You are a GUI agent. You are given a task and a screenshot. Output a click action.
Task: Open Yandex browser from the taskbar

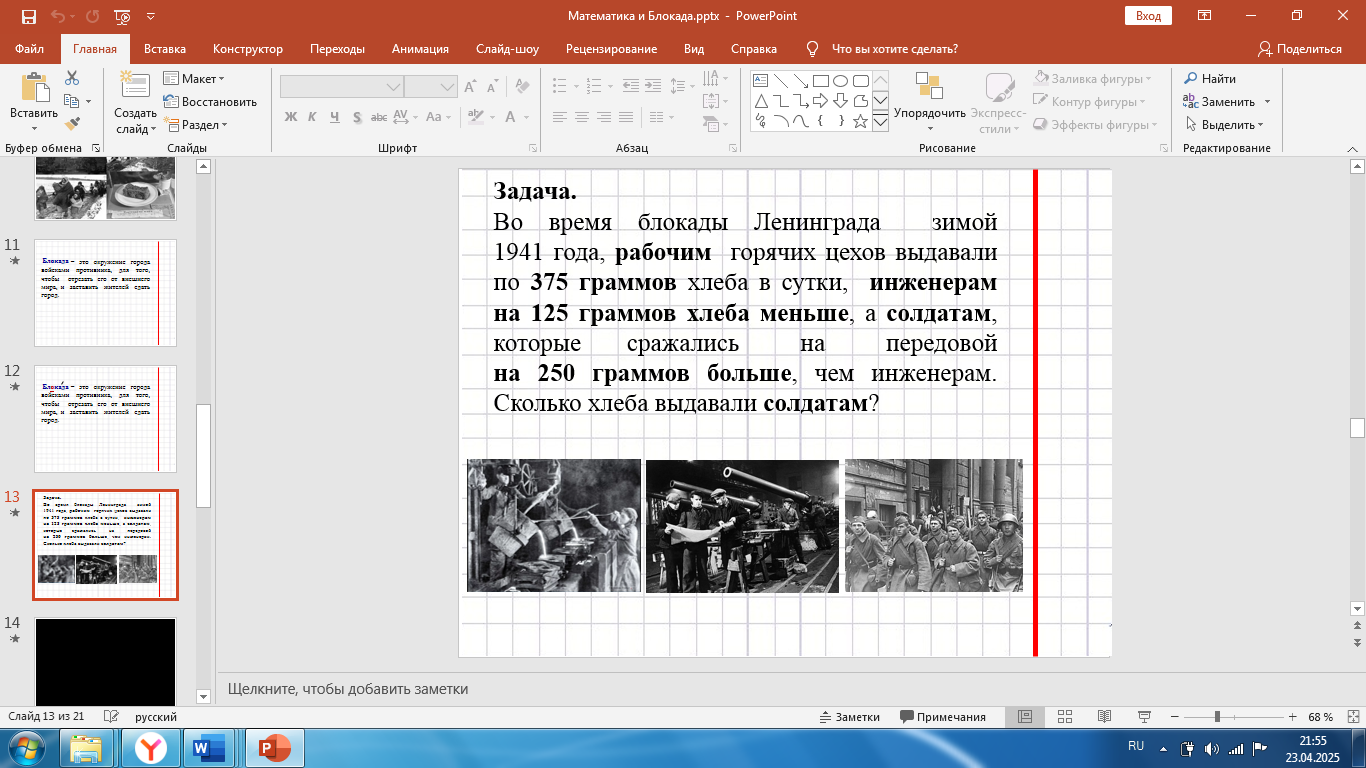click(149, 748)
